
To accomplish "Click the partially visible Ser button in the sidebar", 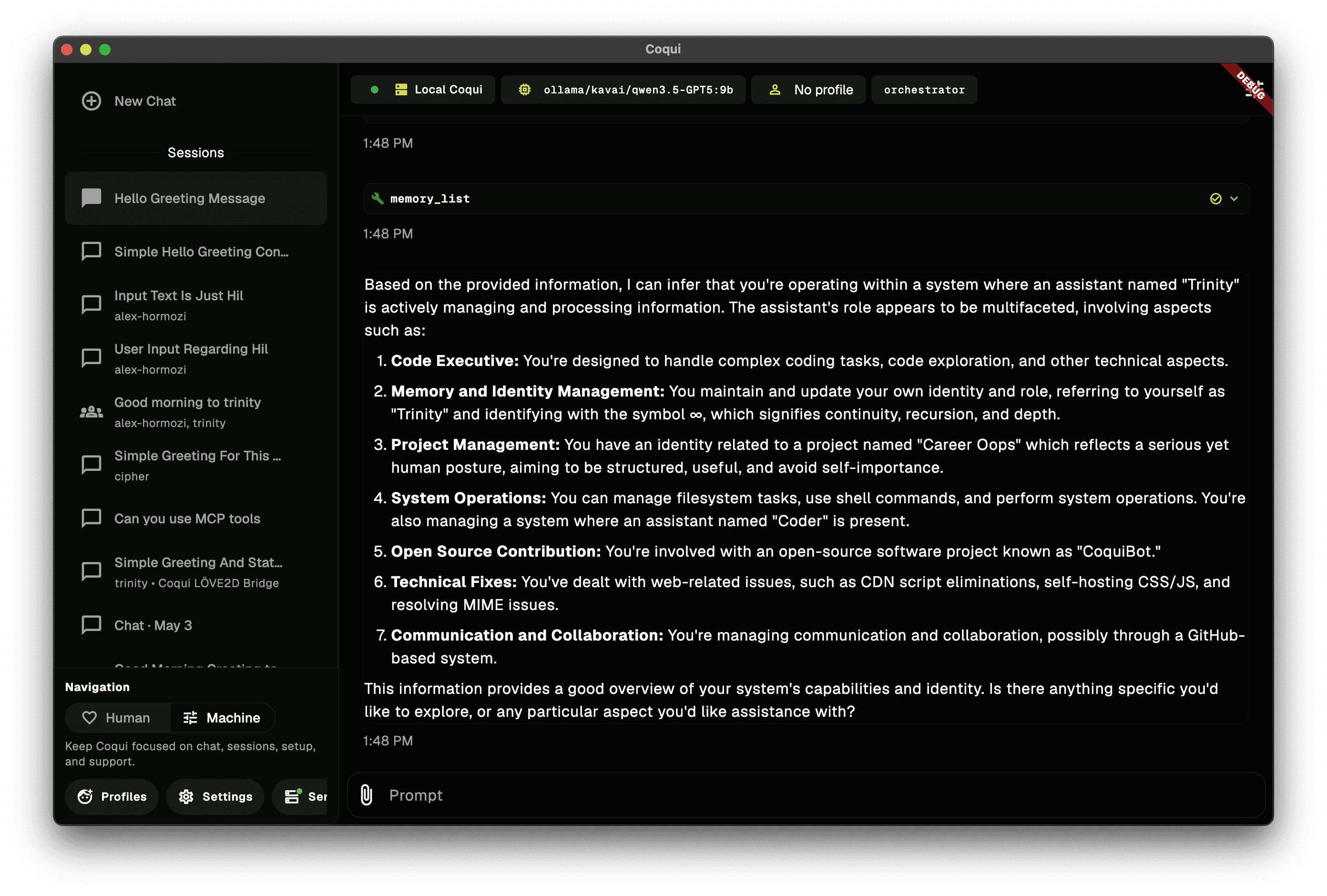I will click(300, 797).
